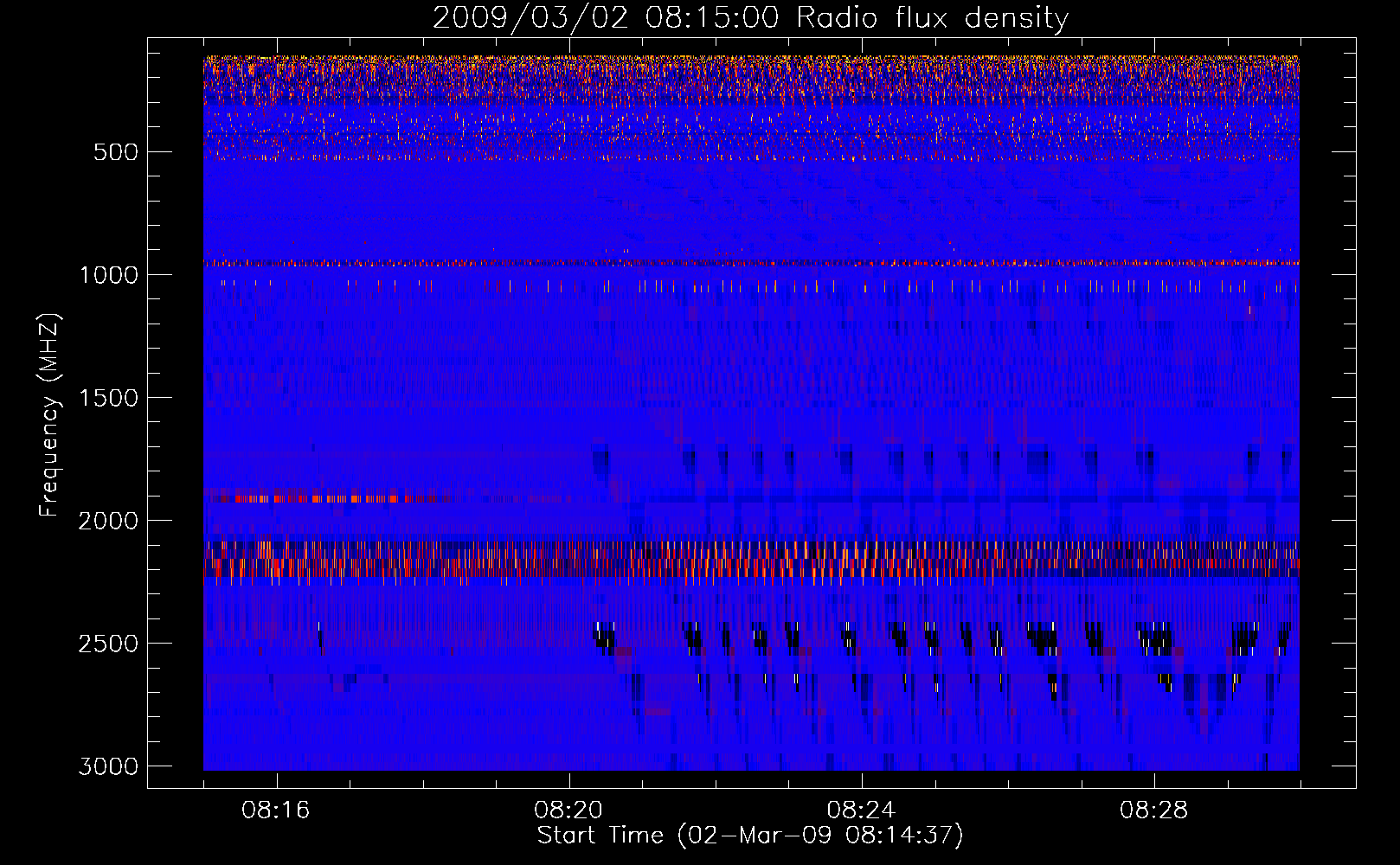Image resolution: width=1400 pixels, height=865 pixels.
Task: Click the 1000 frequency tick label
Action: point(108,275)
